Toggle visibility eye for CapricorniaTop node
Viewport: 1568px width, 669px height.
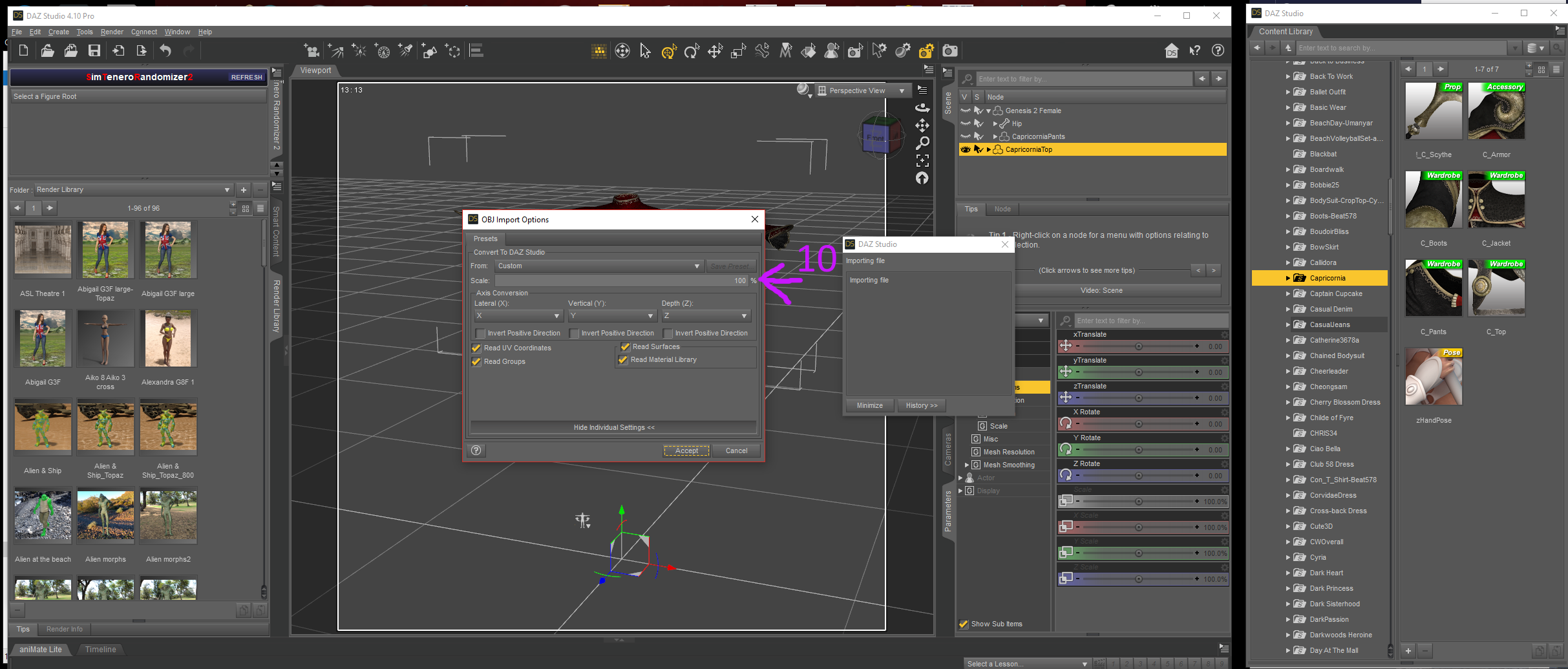click(966, 149)
